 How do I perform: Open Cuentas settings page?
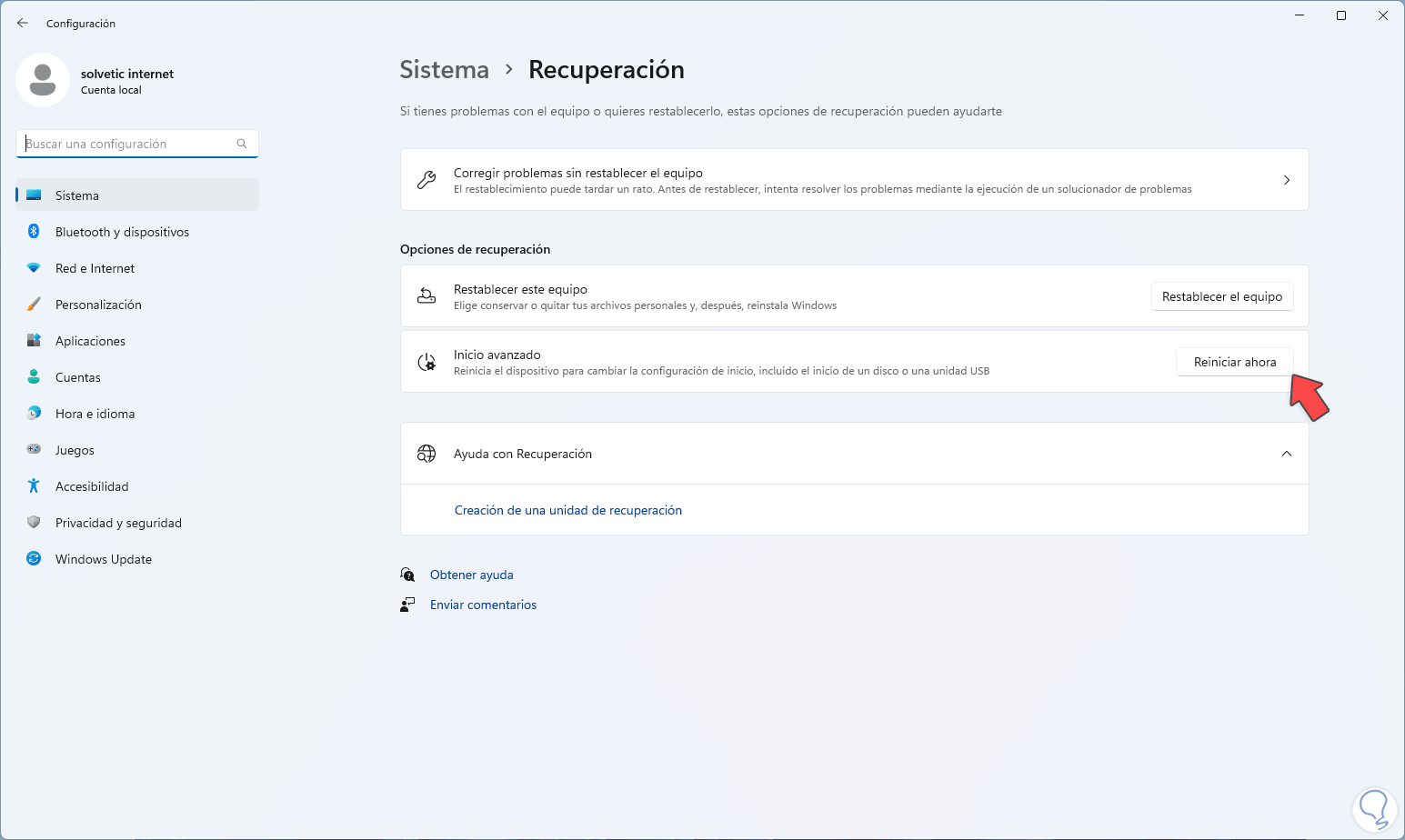pyautogui.click(x=78, y=377)
